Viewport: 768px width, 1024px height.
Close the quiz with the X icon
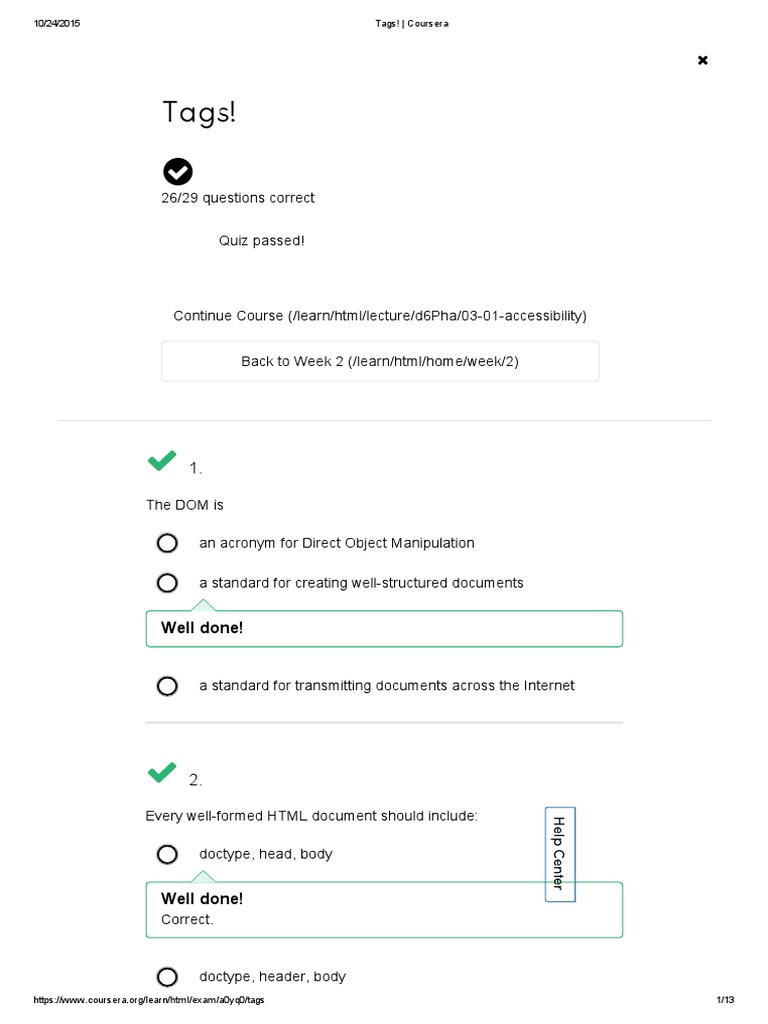pos(702,60)
